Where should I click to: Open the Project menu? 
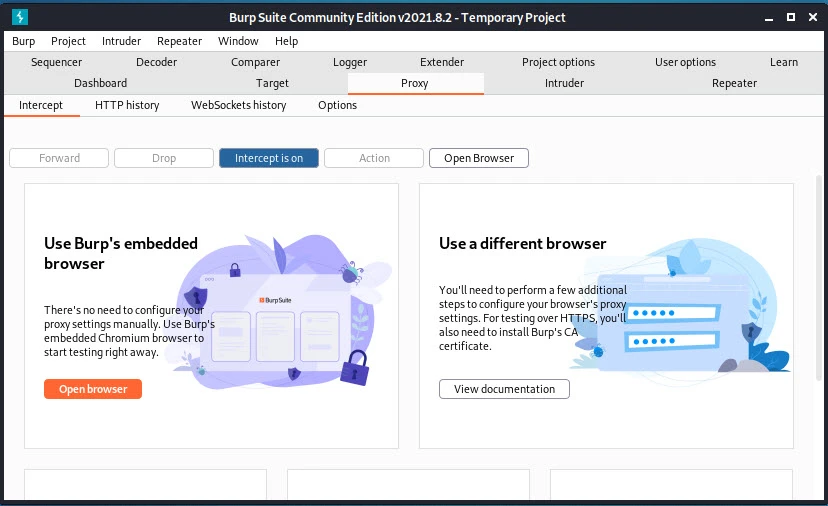68,41
